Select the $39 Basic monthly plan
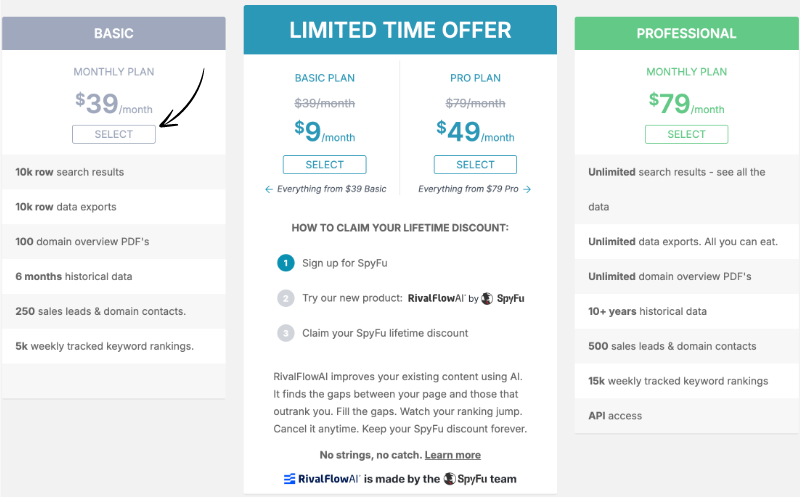Viewport: 800px width, 497px height. point(114,134)
